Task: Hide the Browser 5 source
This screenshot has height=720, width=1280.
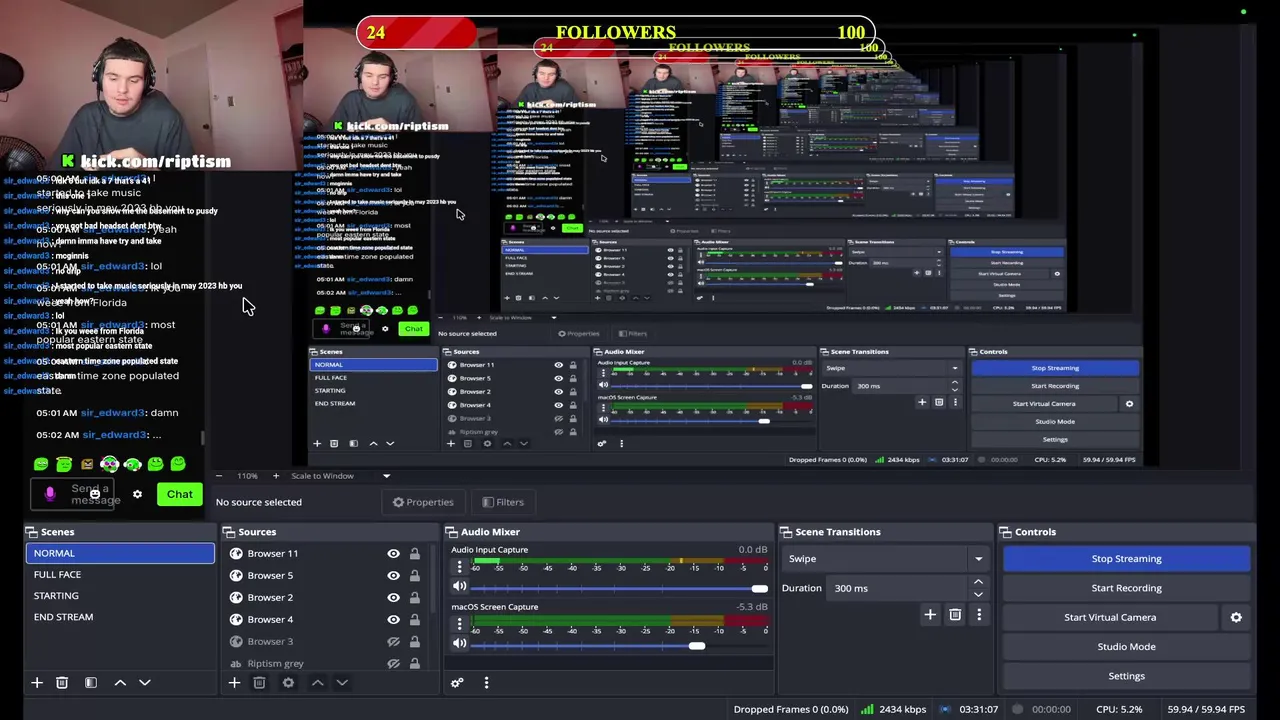Action: 393,575
